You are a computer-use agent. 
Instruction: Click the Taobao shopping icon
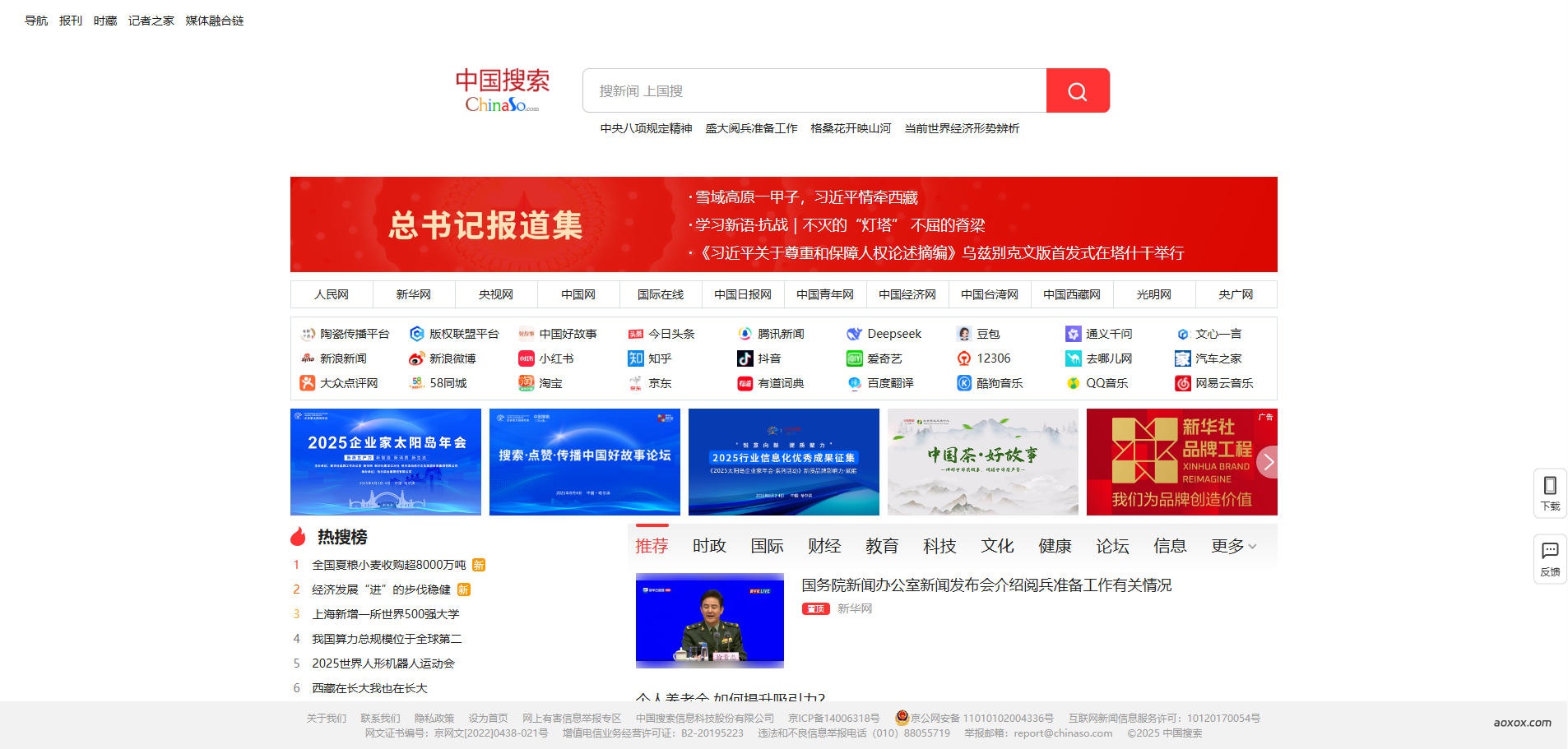point(527,383)
